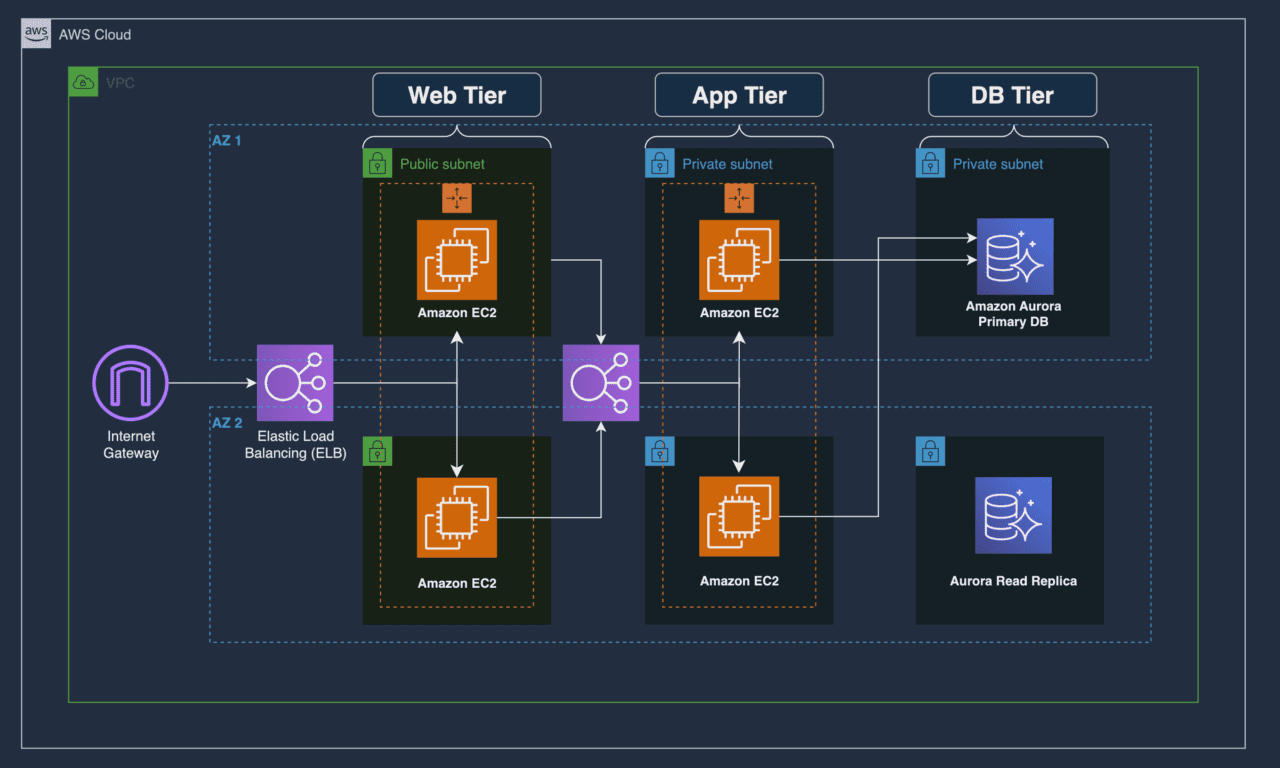Select the AZ 1 label
The height and width of the screenshot is (768, 1280).
[226, 140]
